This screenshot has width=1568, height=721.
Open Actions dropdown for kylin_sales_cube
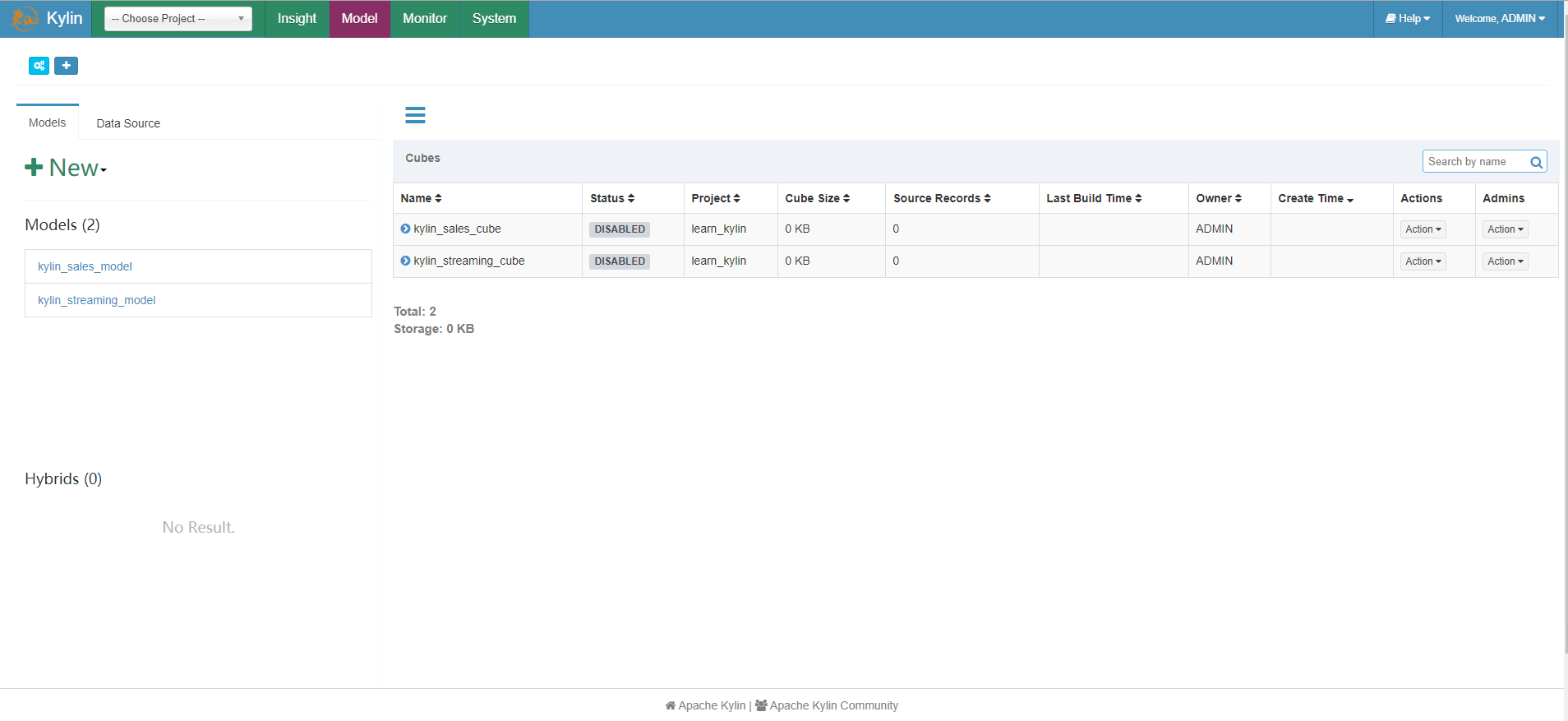click(1423, 229)
